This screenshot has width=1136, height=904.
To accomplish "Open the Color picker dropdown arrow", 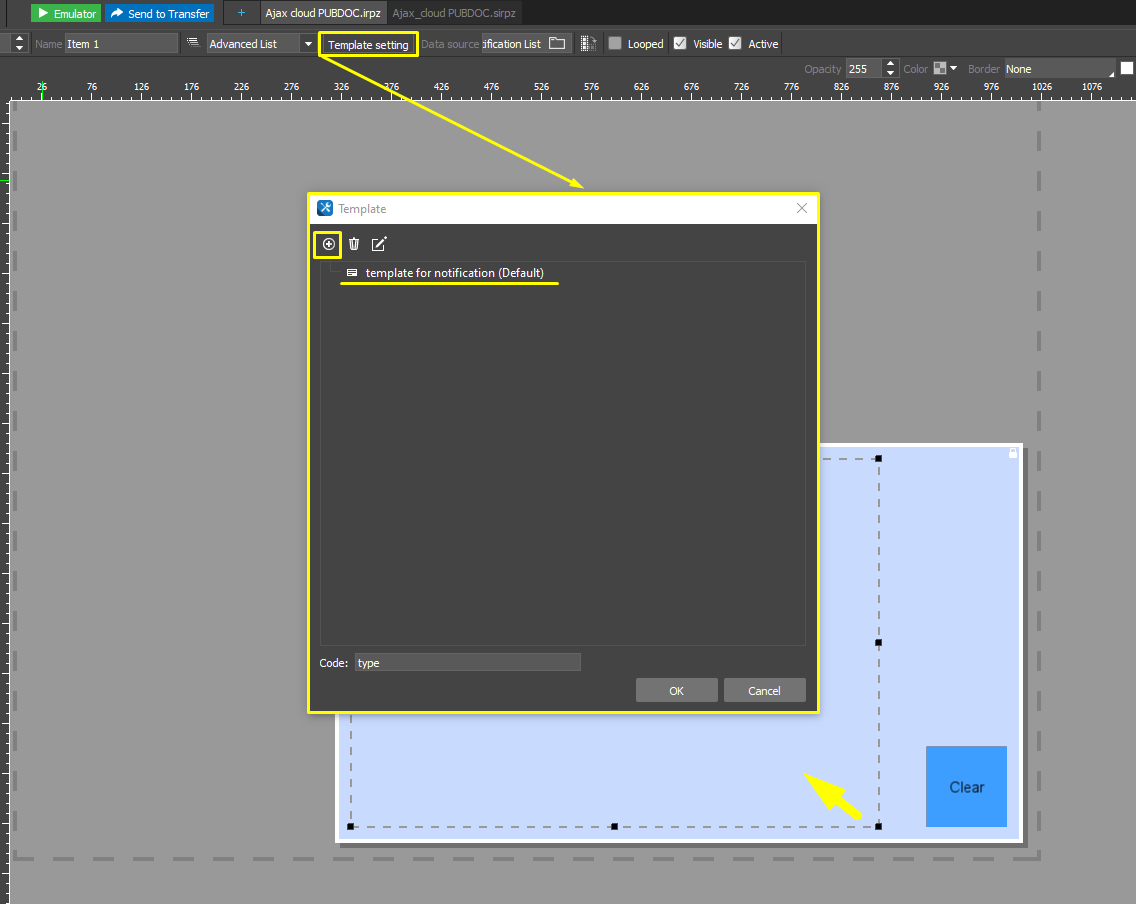I will click(x=953, y=69).
